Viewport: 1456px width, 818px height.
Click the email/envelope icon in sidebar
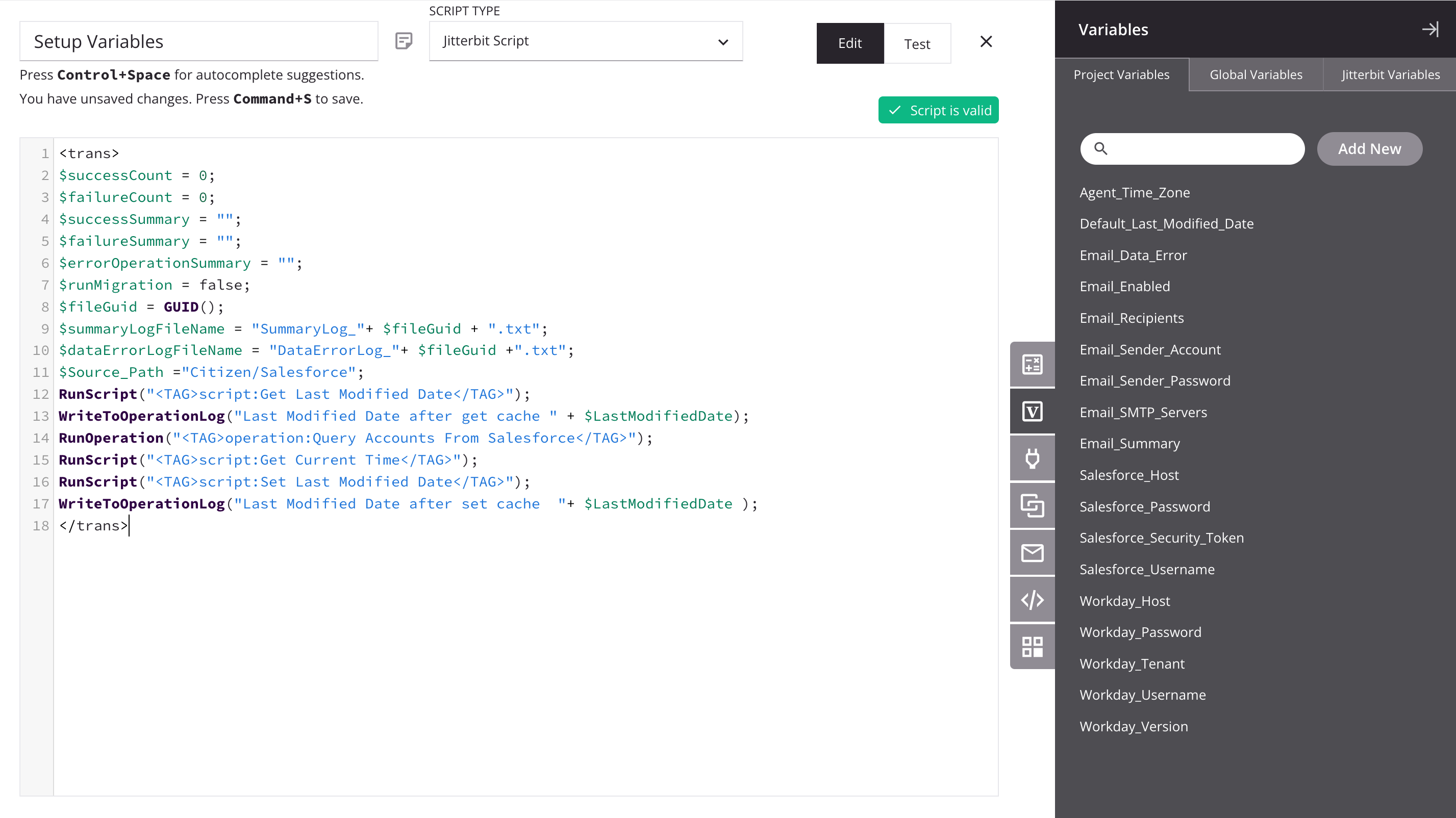pyautogui.click(x=1032, y=552)
